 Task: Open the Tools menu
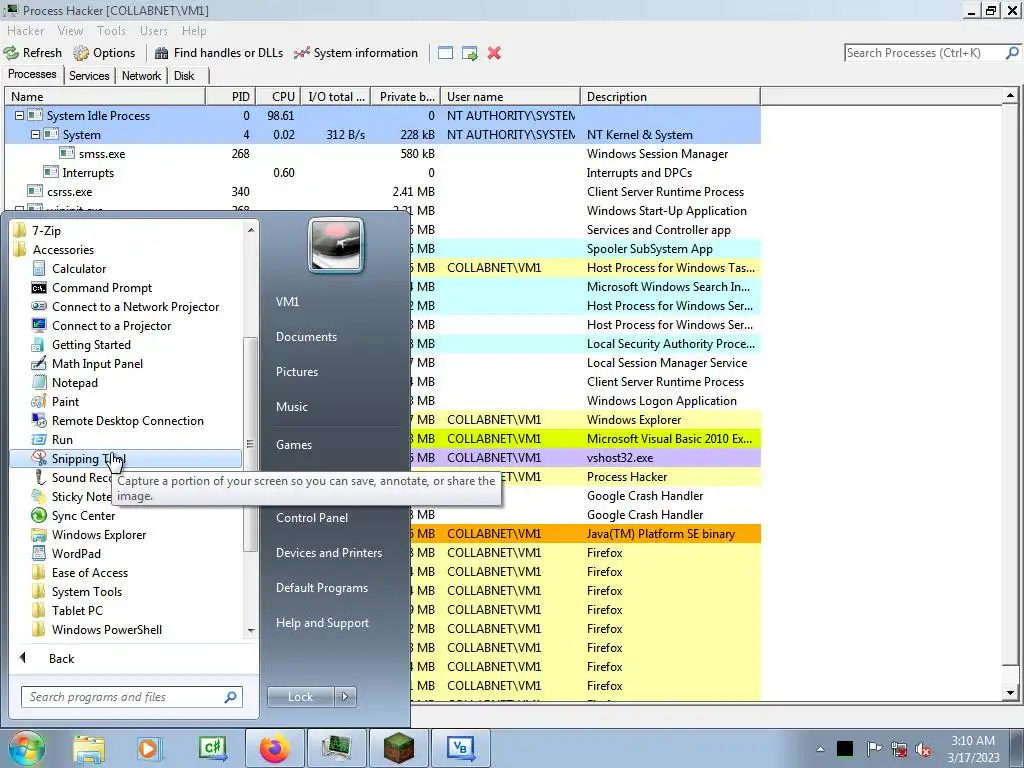(111, 31)
